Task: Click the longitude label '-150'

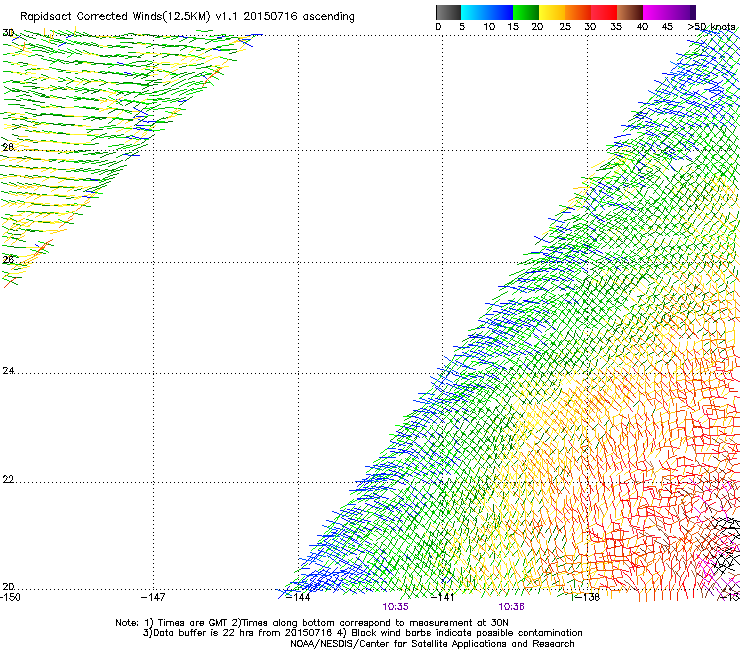Action: point(10,598)
